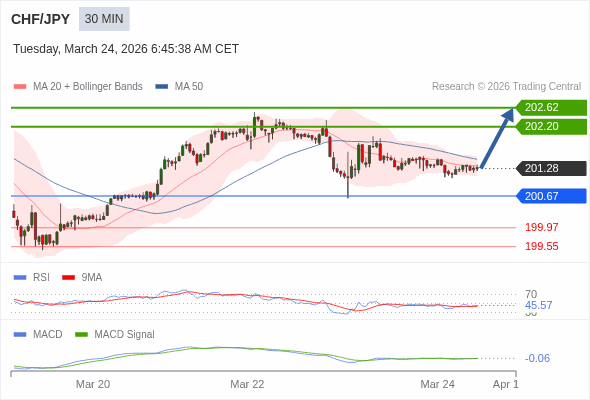The width and height of the screenshot is (590, 400).
Task: Click the 9MA legend label
Action: coord(92,278)
